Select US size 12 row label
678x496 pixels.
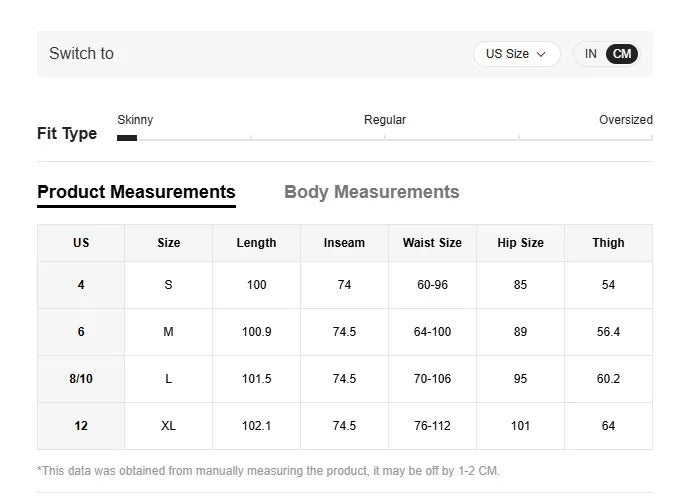(x=81, y=426)
